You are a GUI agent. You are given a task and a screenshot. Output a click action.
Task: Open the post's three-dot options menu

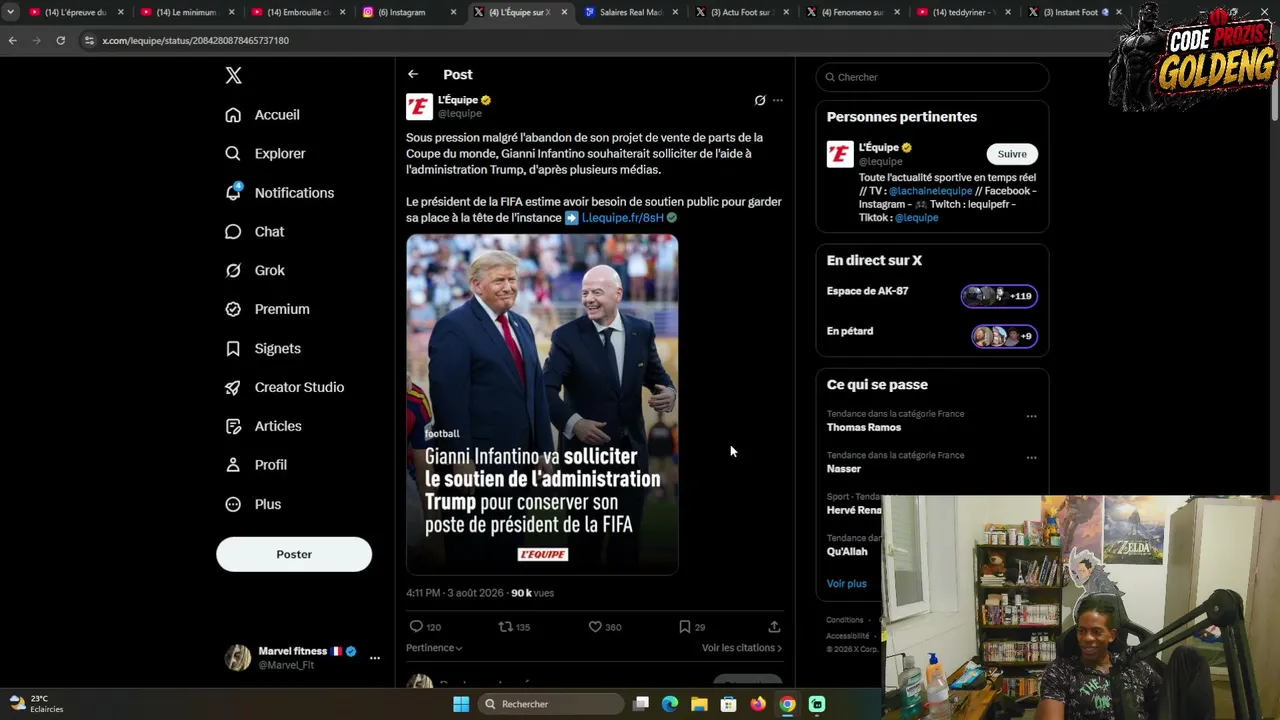(778, 100)
